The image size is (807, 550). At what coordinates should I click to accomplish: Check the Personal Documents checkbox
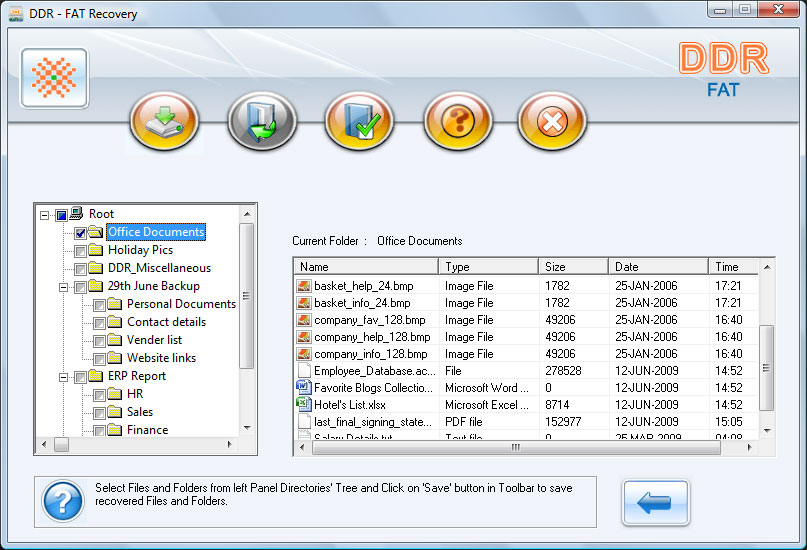[99, 305]
